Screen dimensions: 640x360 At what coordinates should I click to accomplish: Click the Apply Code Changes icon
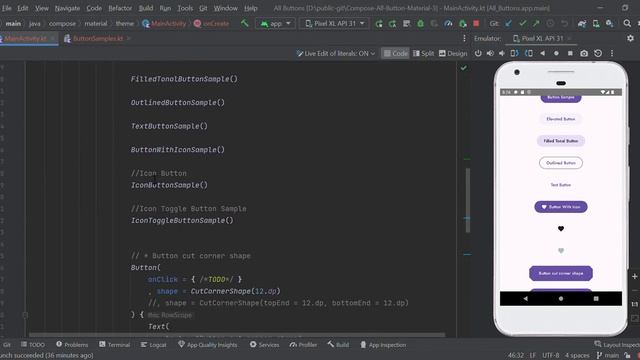click(392, 24)
